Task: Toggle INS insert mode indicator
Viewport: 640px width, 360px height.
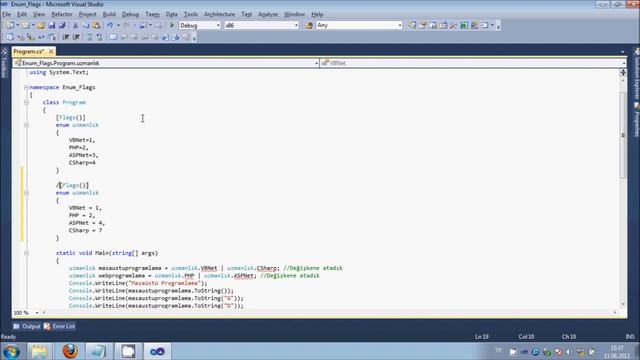Action: coord(630,337)
